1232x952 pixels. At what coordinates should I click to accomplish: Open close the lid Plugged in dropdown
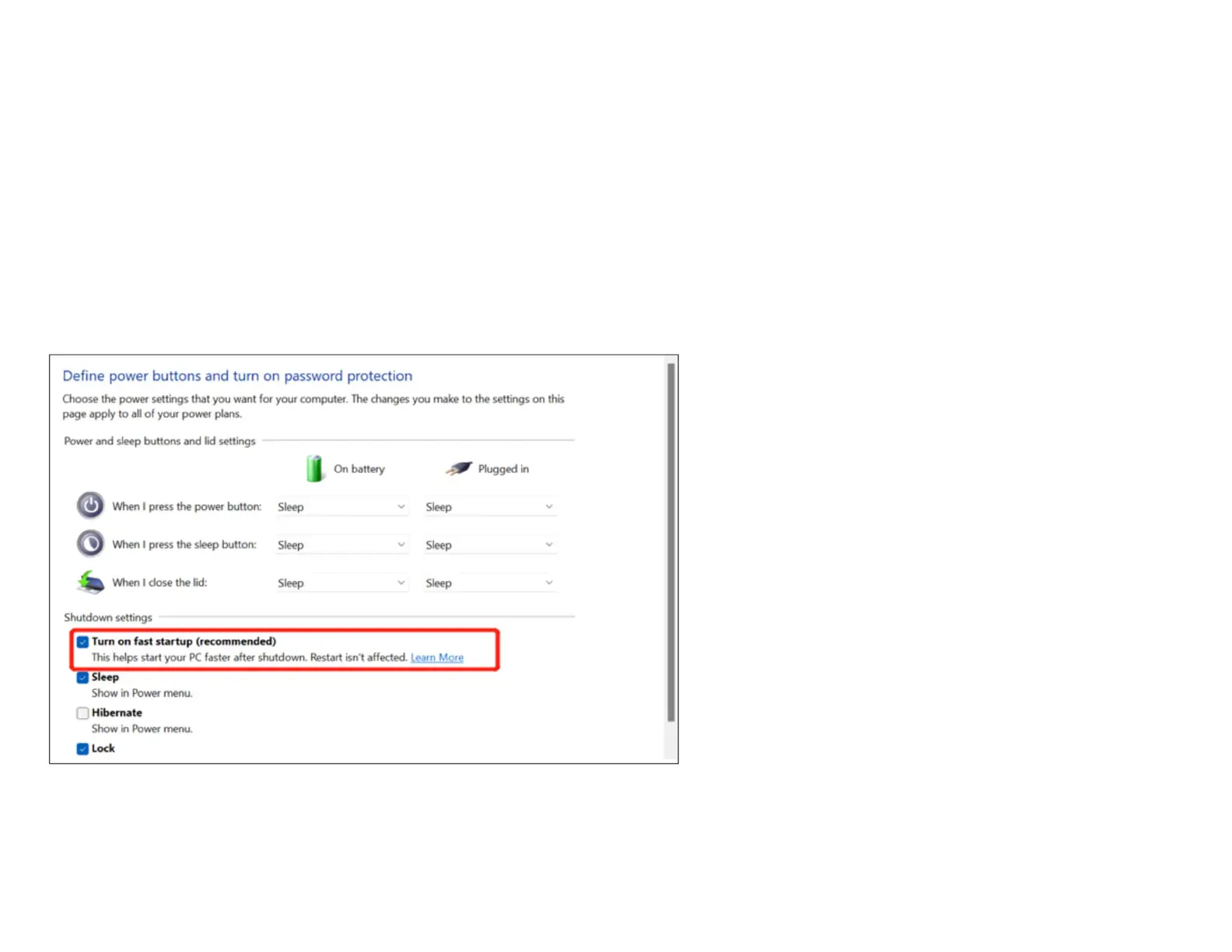point(489,583)
